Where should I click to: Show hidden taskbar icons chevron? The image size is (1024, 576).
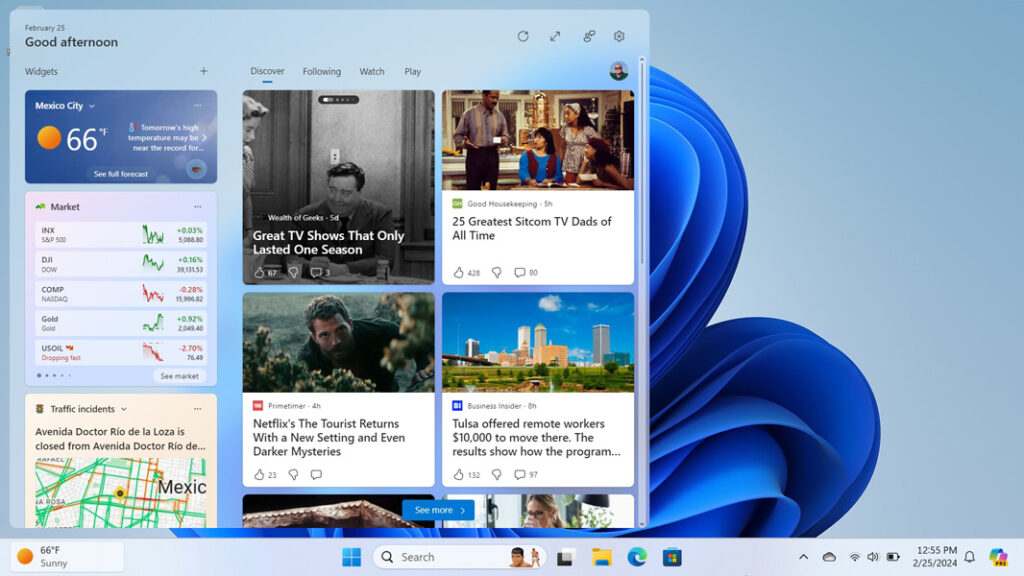click(x=803, y=557)
